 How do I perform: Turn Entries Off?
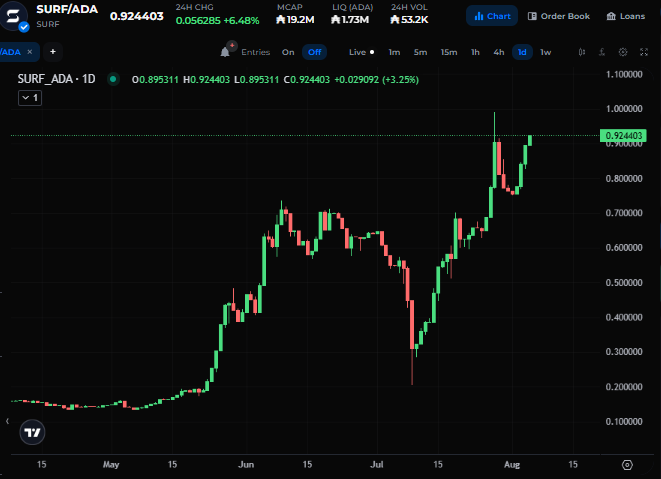314,52
